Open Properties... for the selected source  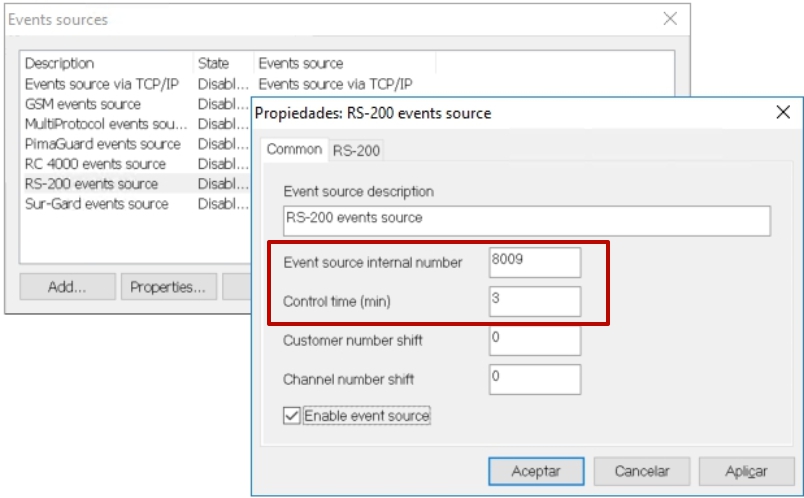pyautogui.click(x=167, y=287)
